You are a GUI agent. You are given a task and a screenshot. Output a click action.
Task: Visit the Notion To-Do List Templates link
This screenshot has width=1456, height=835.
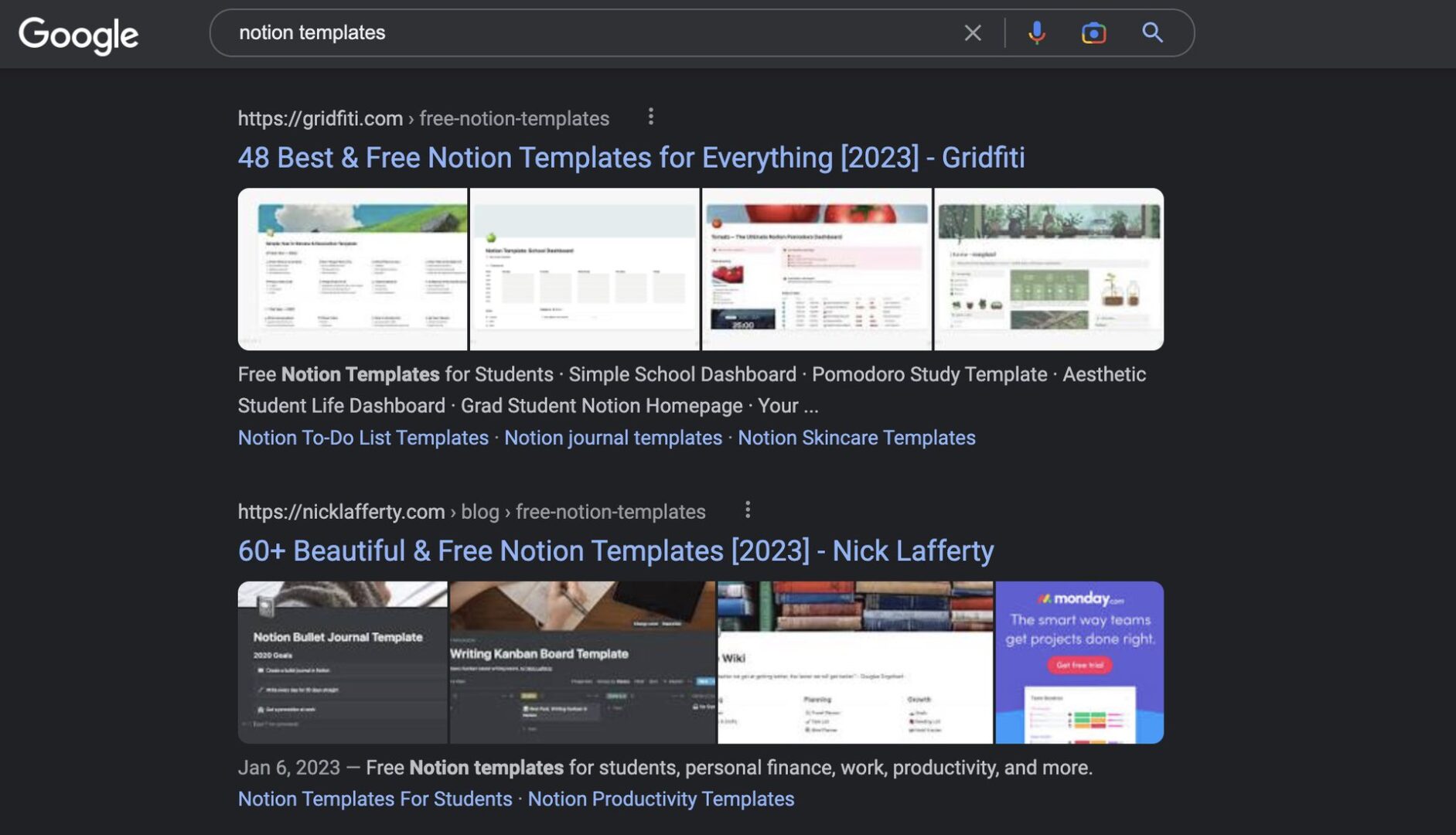363,437
